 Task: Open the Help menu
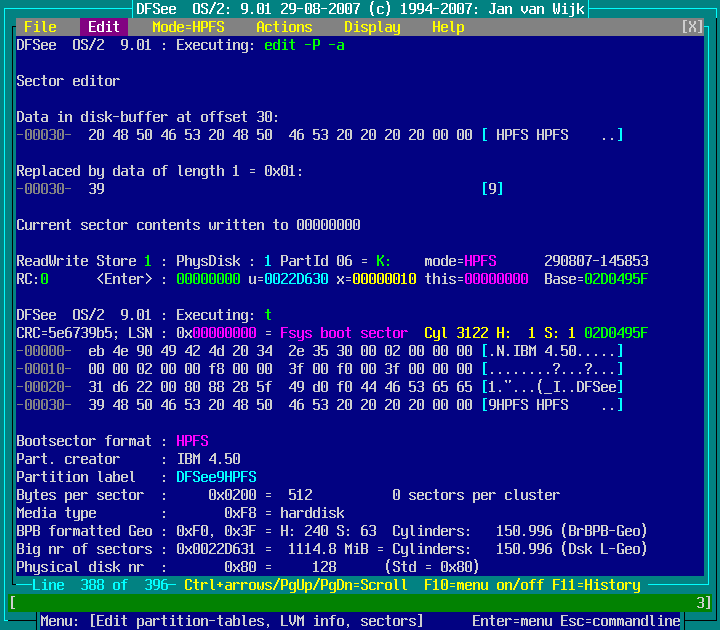click(448, 27)
